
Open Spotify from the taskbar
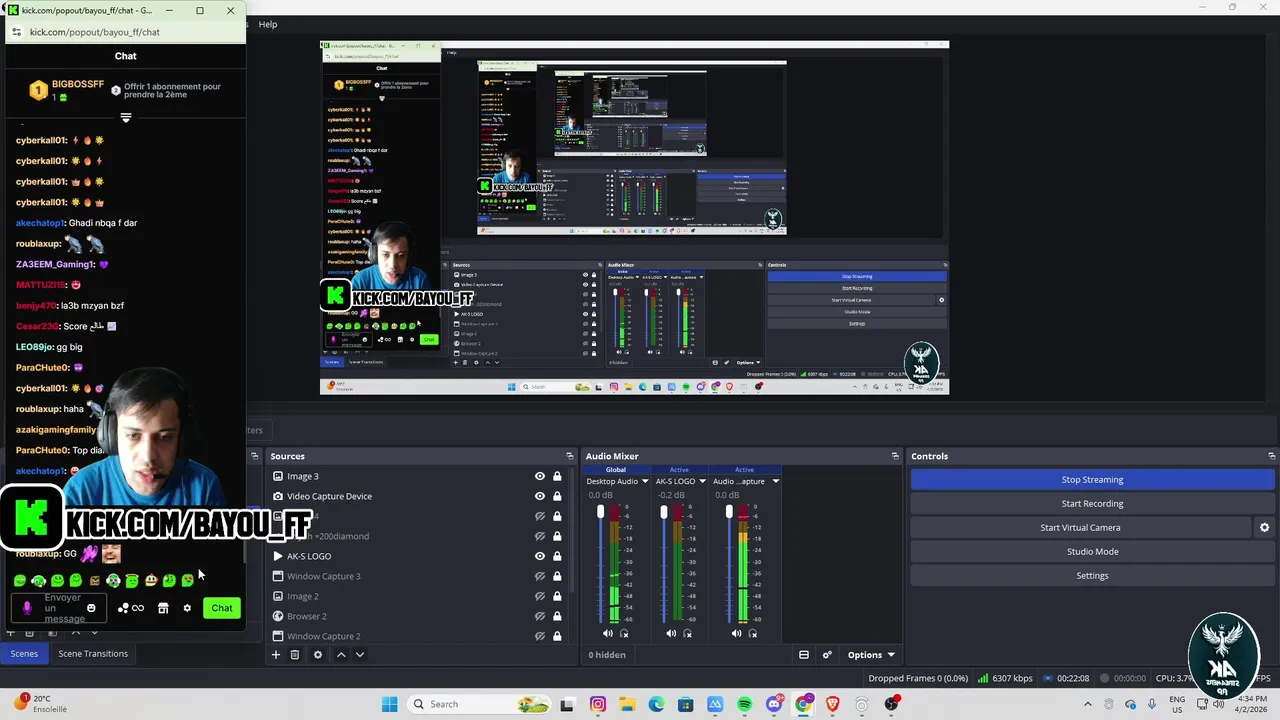[x=744, y=704]
